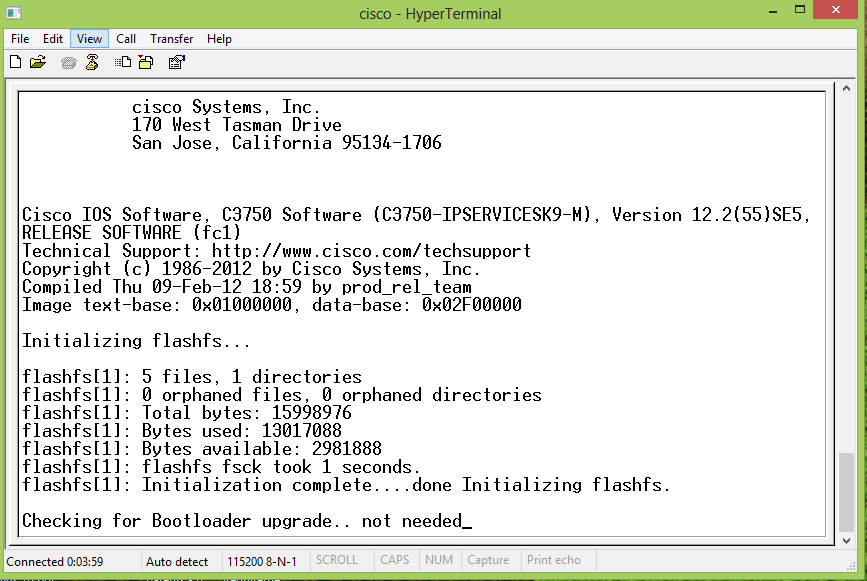Open the Call menu
This screenshot has height=581, width=867.
(x=126, y=38)
